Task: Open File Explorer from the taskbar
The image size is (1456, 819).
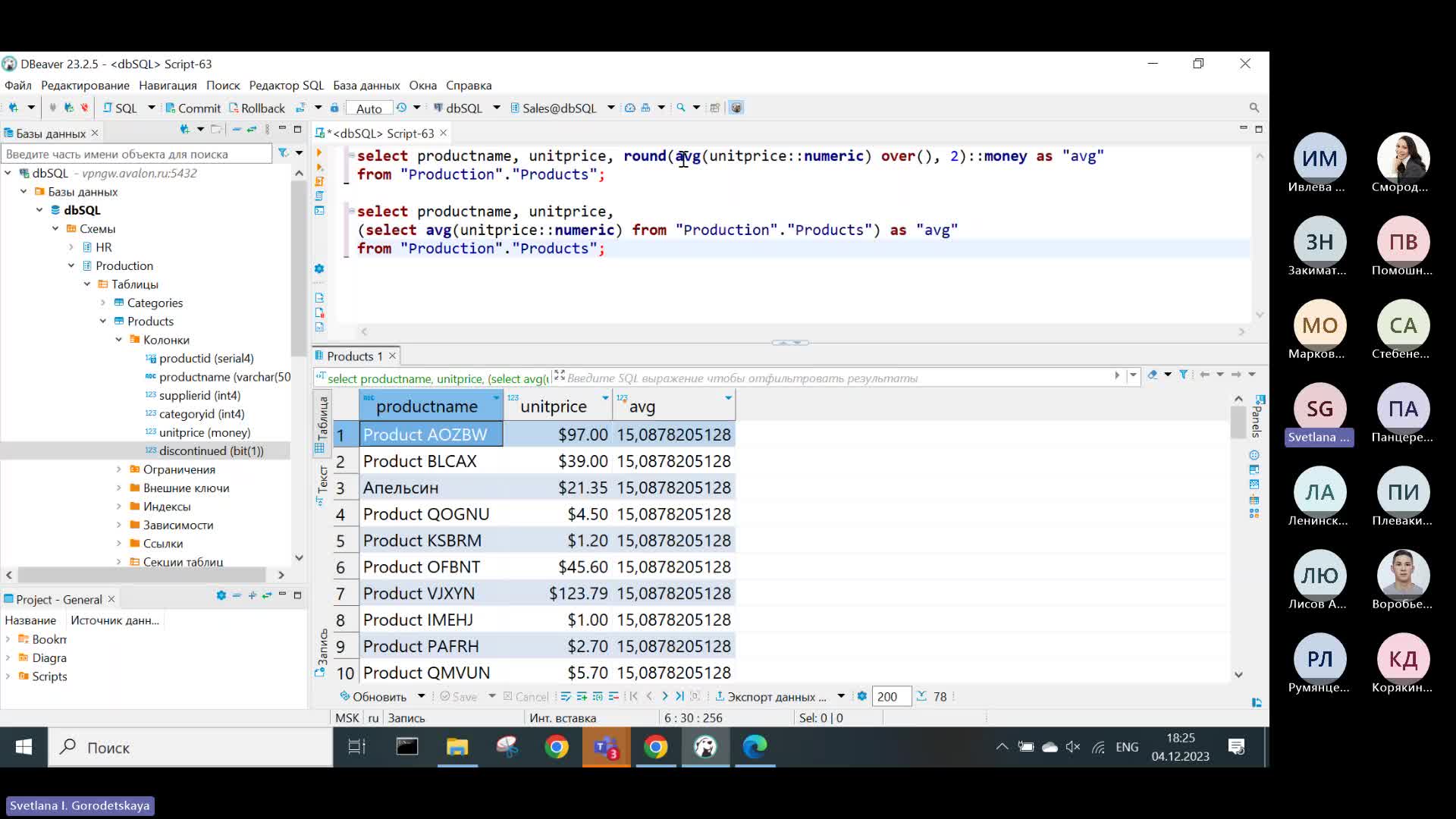Action: coord(457,748)
